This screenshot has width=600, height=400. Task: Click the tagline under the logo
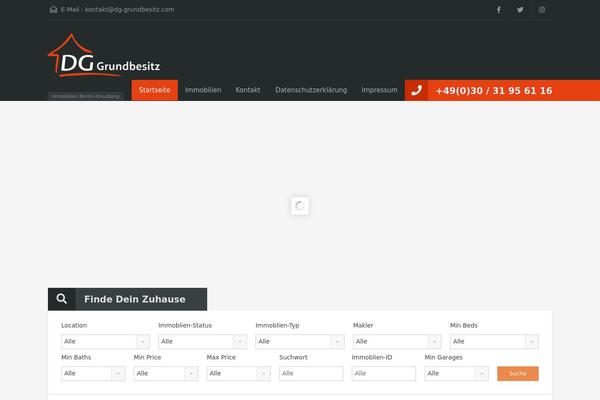pos(86,96)
